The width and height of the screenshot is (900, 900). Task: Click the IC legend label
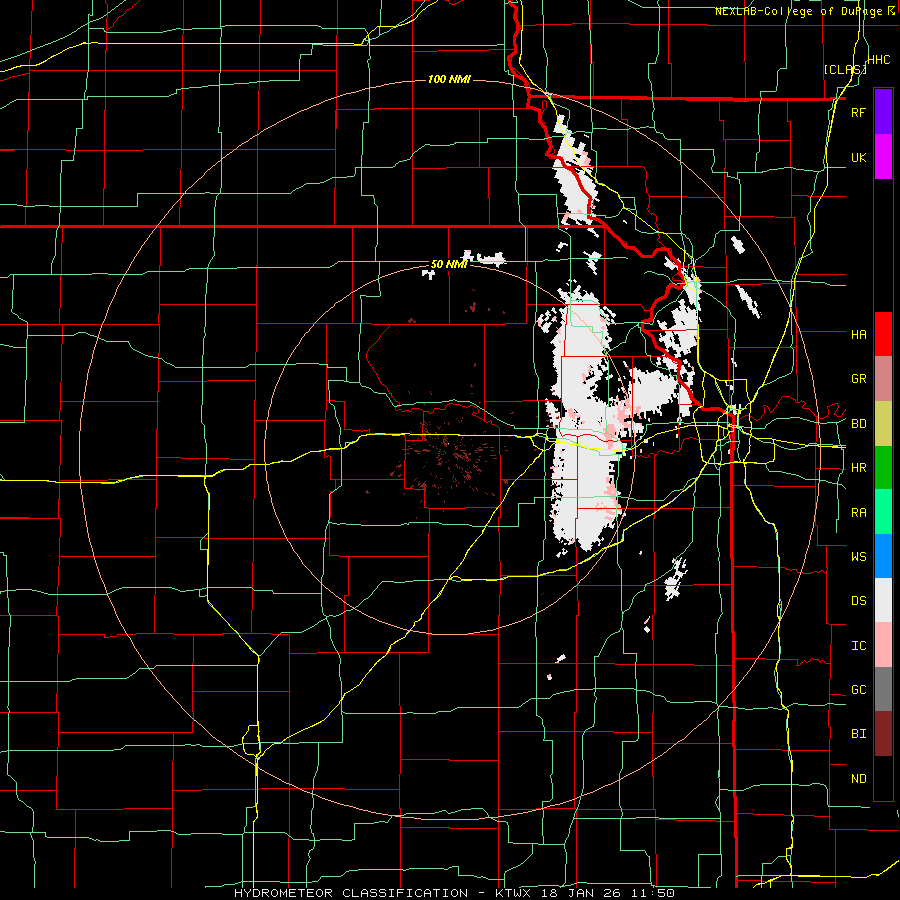click(858, 645)
